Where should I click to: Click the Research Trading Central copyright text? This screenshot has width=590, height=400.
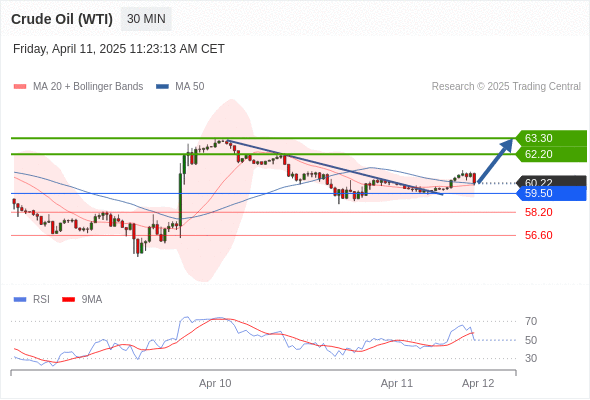point(506,87)
